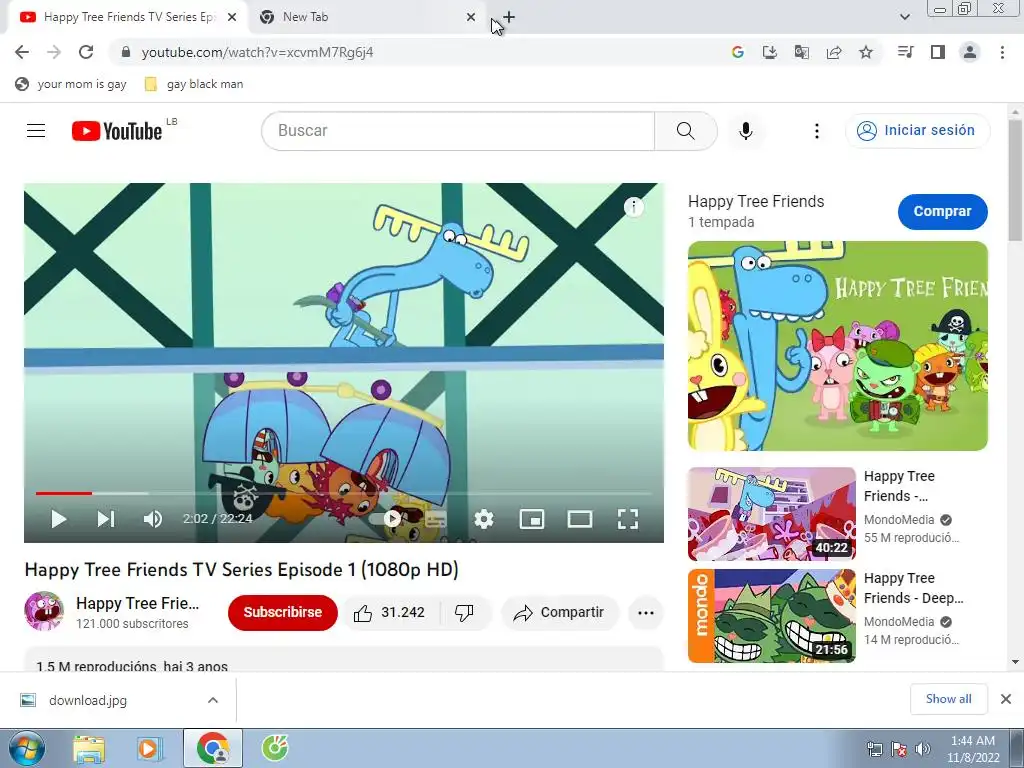Dislike the video with thumbs-down
The image size is (1024, 768).
click(x=464, y=613)
